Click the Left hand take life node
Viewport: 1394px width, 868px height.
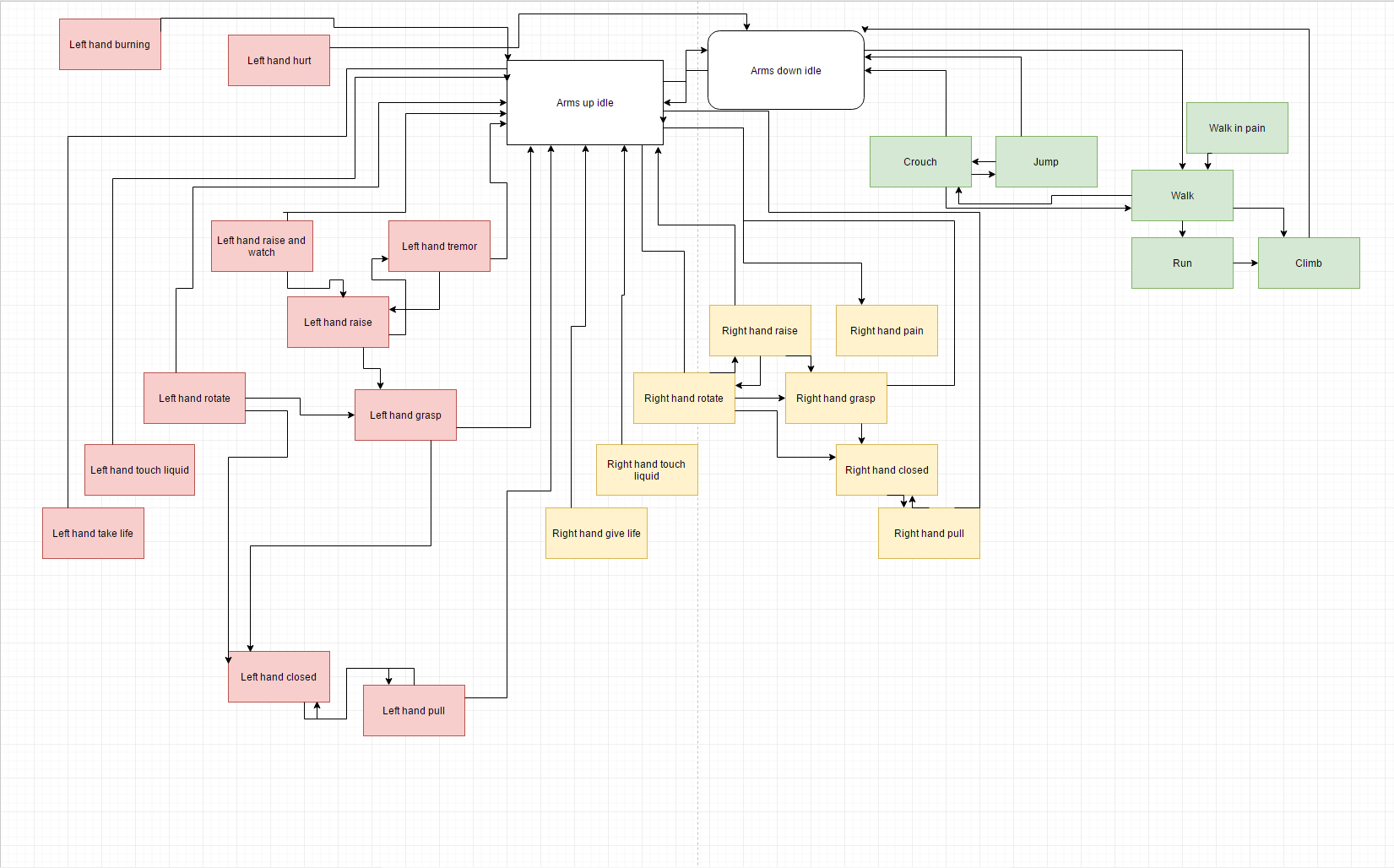tap(93, 533)
